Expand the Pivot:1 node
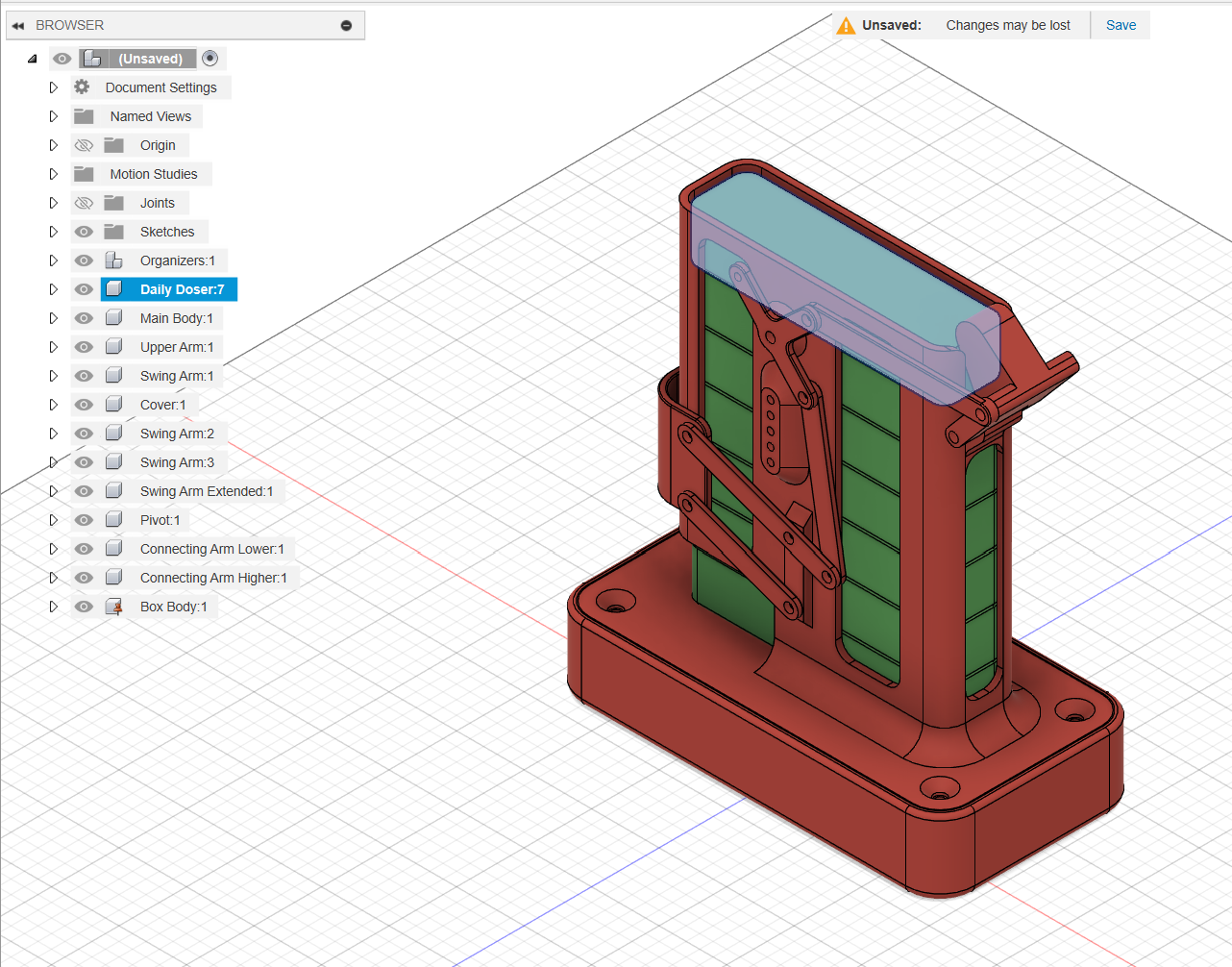1232x967 pixels. [54, 520]
